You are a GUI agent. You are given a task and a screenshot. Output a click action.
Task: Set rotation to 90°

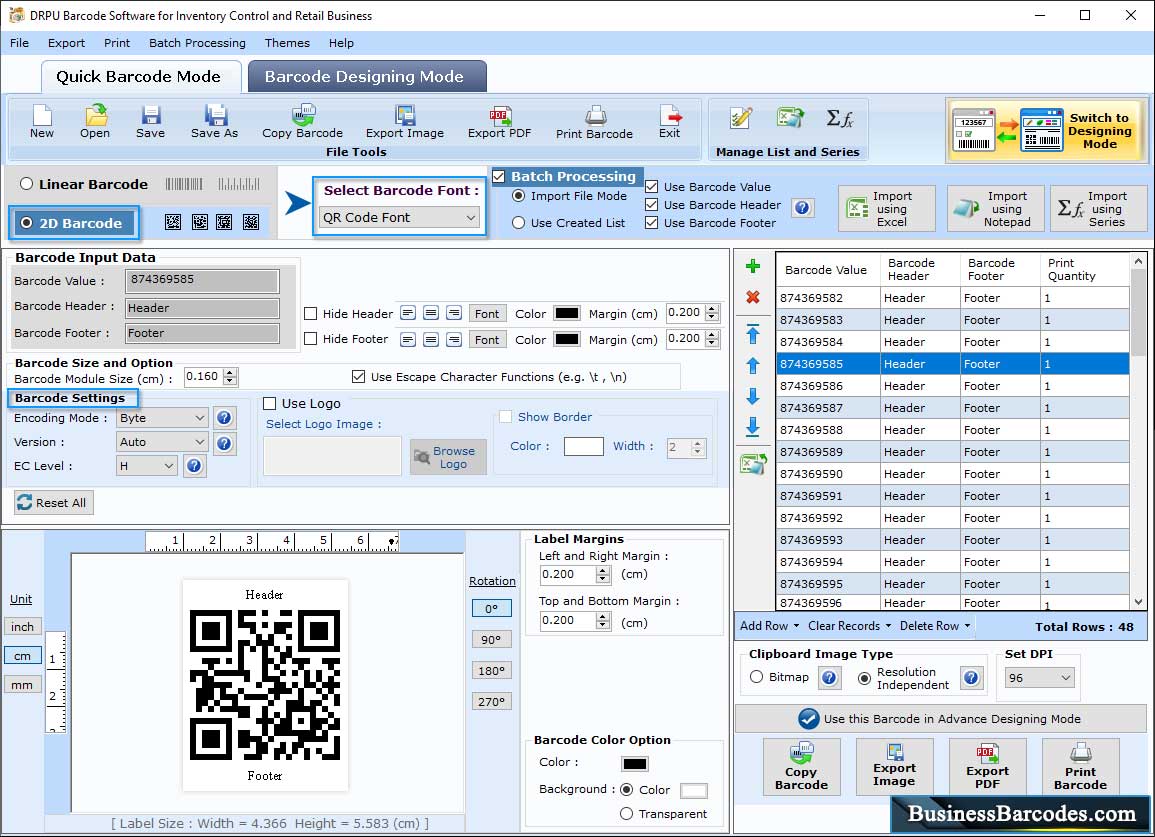coord(491,640)
